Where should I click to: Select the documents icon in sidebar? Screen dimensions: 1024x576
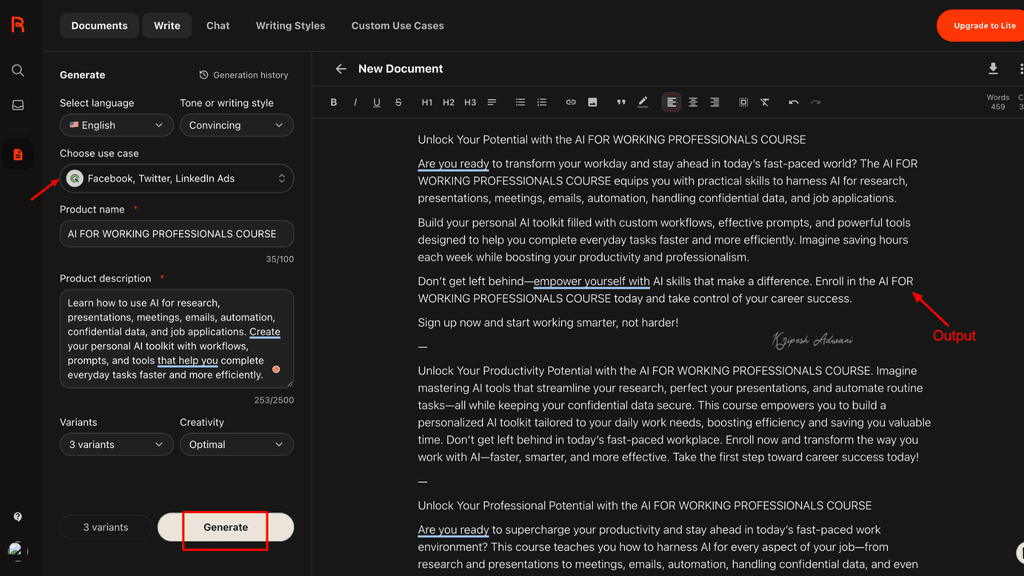pyautogui.click(x=18, y=155)
